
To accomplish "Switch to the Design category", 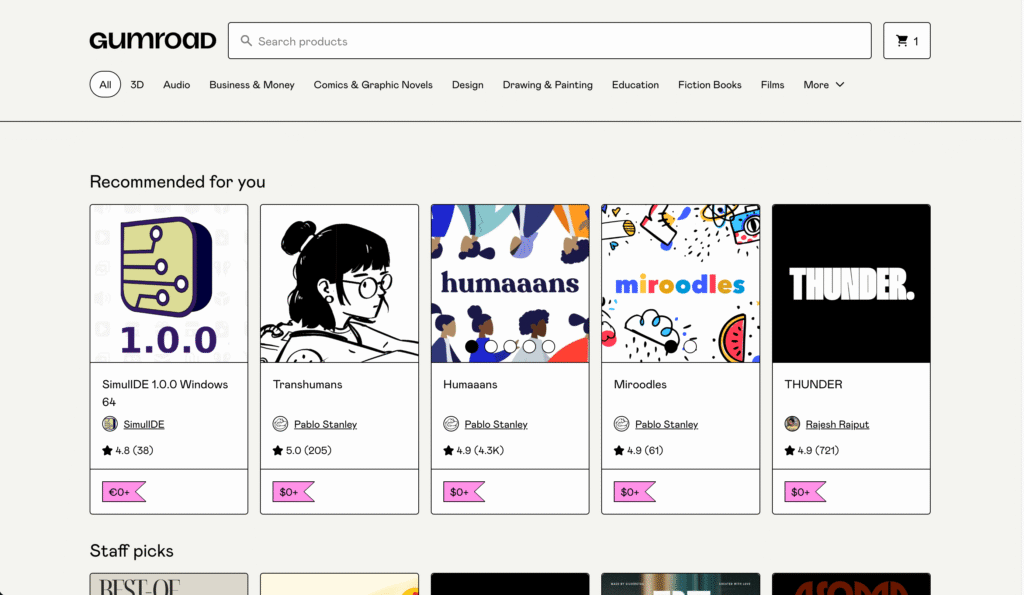I will [x=467, y=85].
